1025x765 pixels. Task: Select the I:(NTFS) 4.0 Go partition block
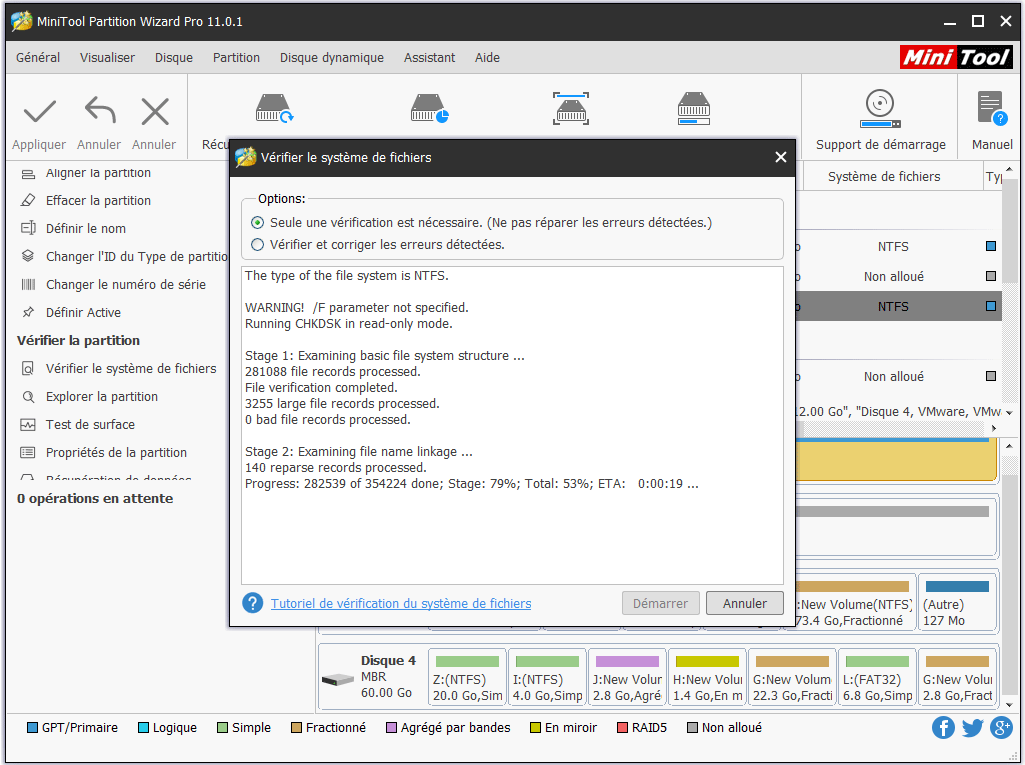[x=547, y=677]
